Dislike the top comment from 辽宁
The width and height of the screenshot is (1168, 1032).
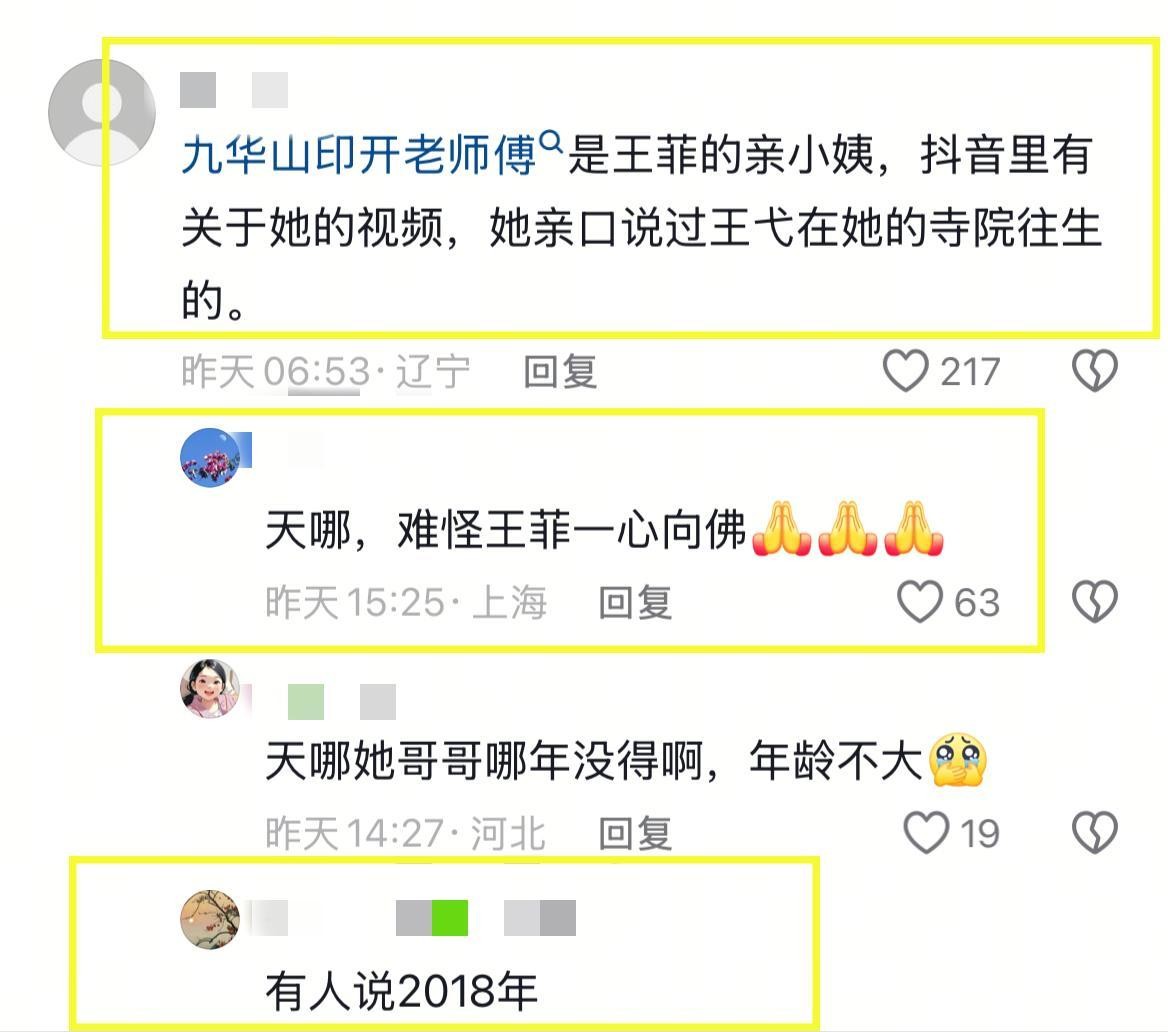[x=1094, y=370]
